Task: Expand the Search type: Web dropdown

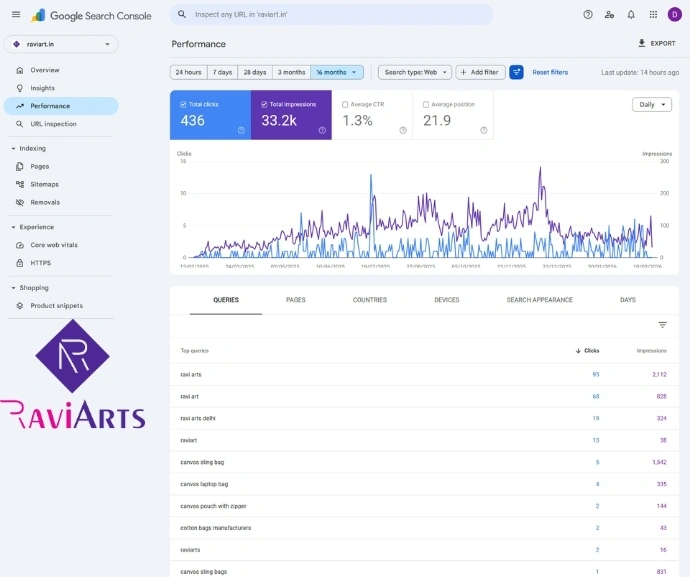Action: [414, 72]
